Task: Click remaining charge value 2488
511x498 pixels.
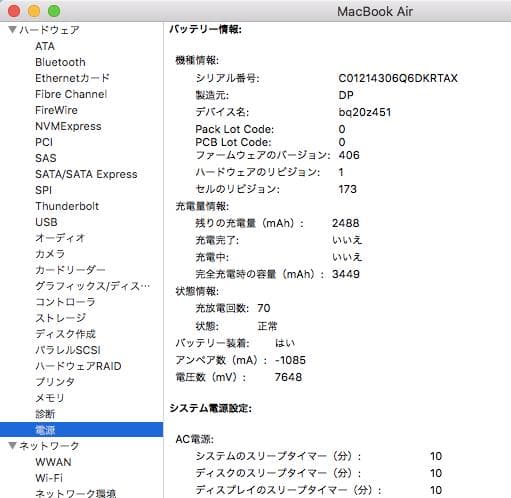Action: coord(346,223)
